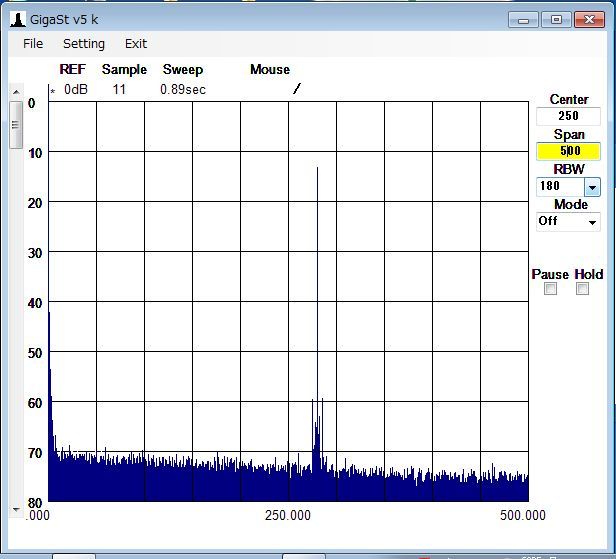Click the Mouse header label
This screenshot has width=616, height=559.
coord(270,70)
